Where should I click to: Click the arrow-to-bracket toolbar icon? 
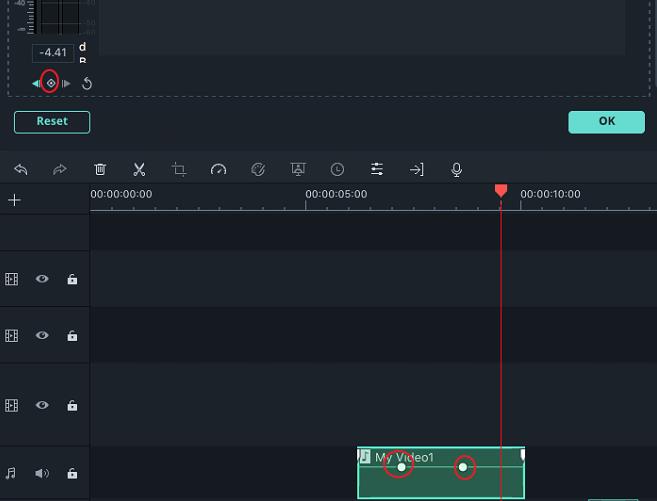(416, 169)
